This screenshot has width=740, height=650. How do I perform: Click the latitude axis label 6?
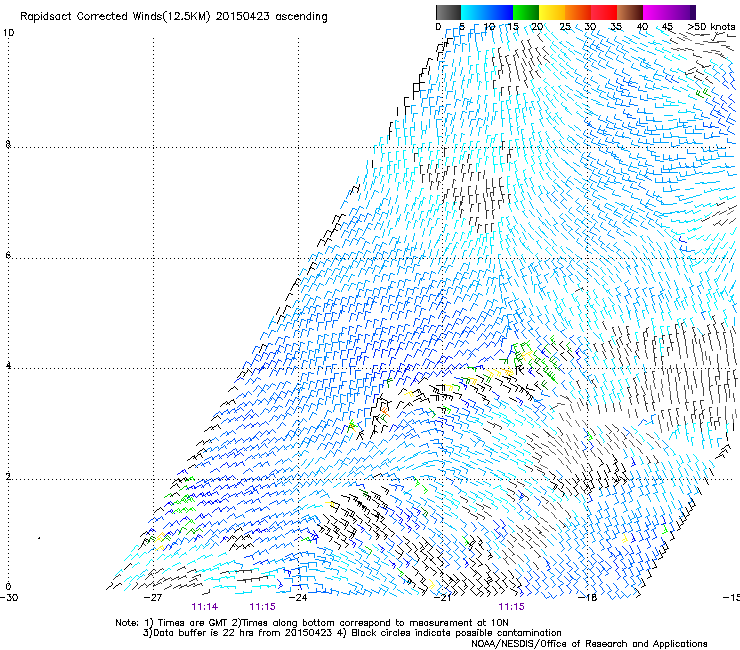point(8,255)
